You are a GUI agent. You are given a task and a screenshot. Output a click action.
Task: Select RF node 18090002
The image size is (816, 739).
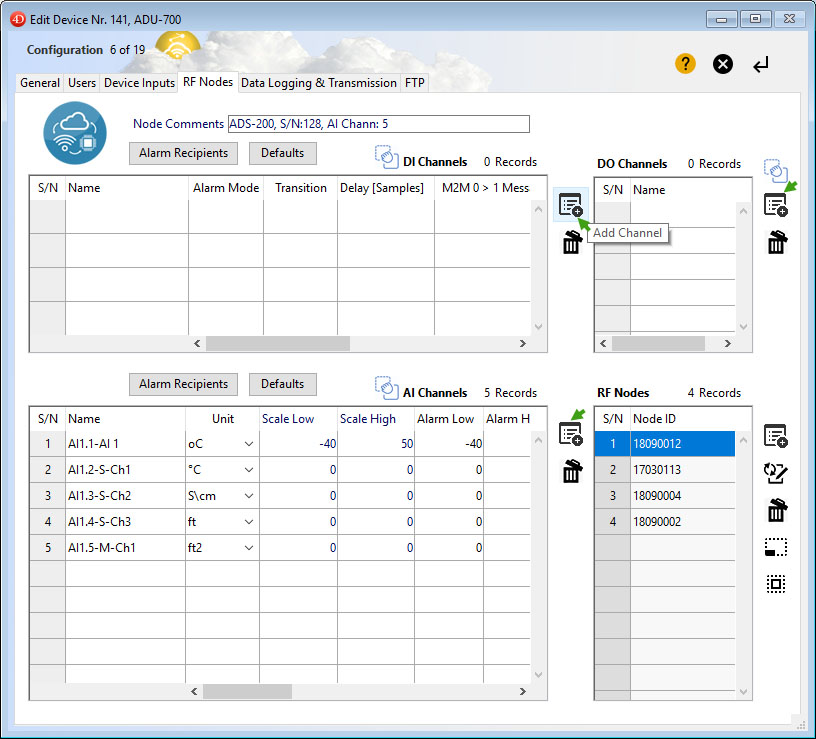(665, 522)
